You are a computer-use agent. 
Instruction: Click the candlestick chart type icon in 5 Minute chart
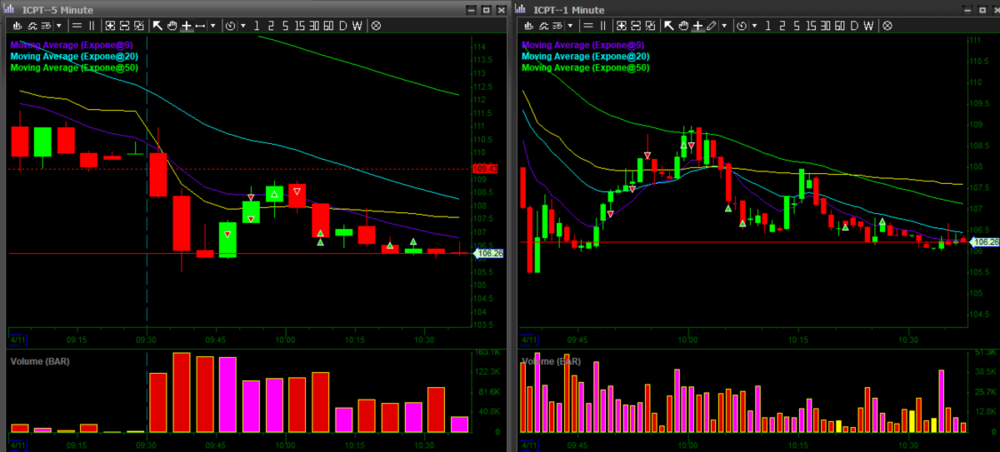(18, 25)
